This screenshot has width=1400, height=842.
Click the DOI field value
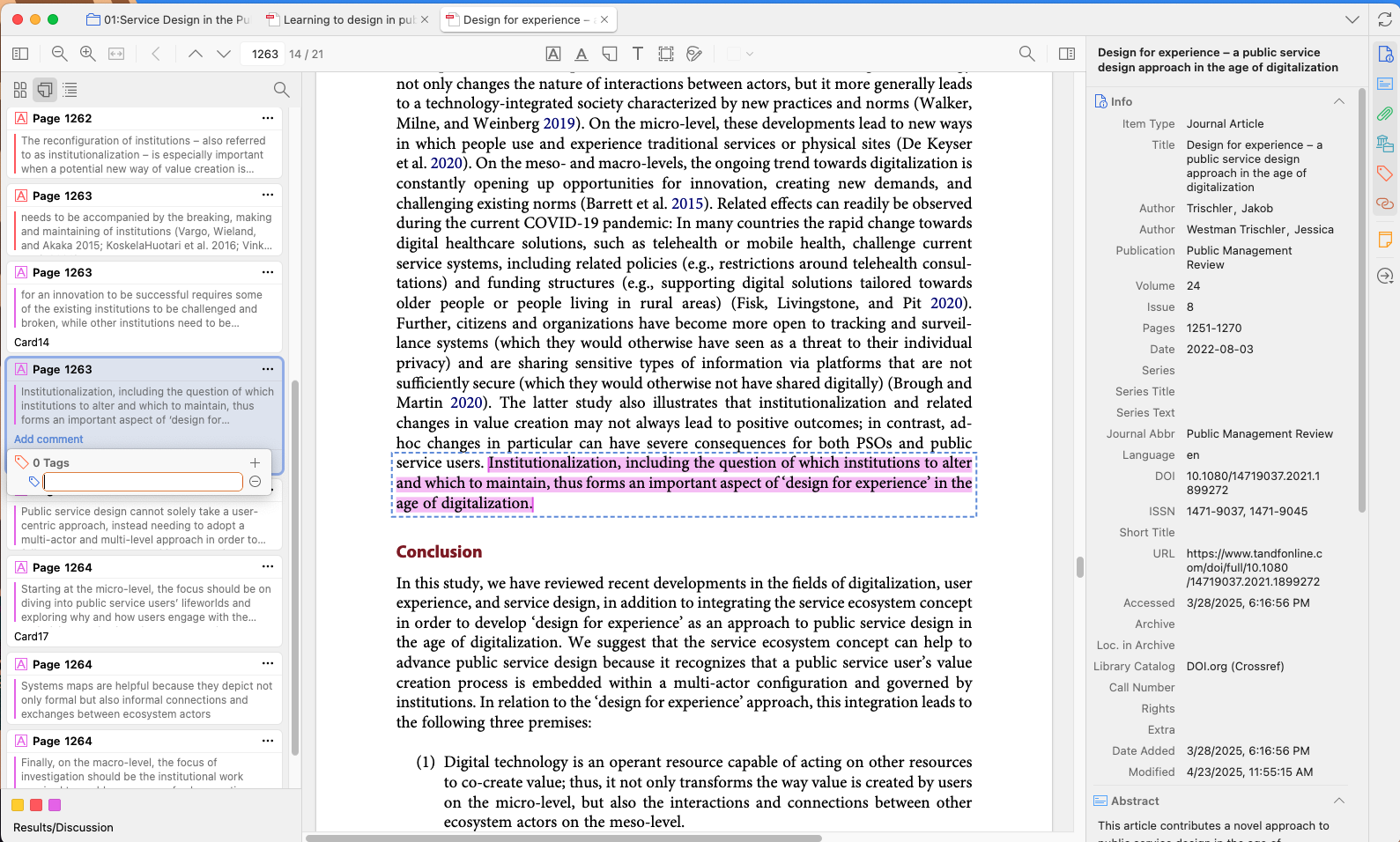pyautogui.click(x=1253, y=483)
